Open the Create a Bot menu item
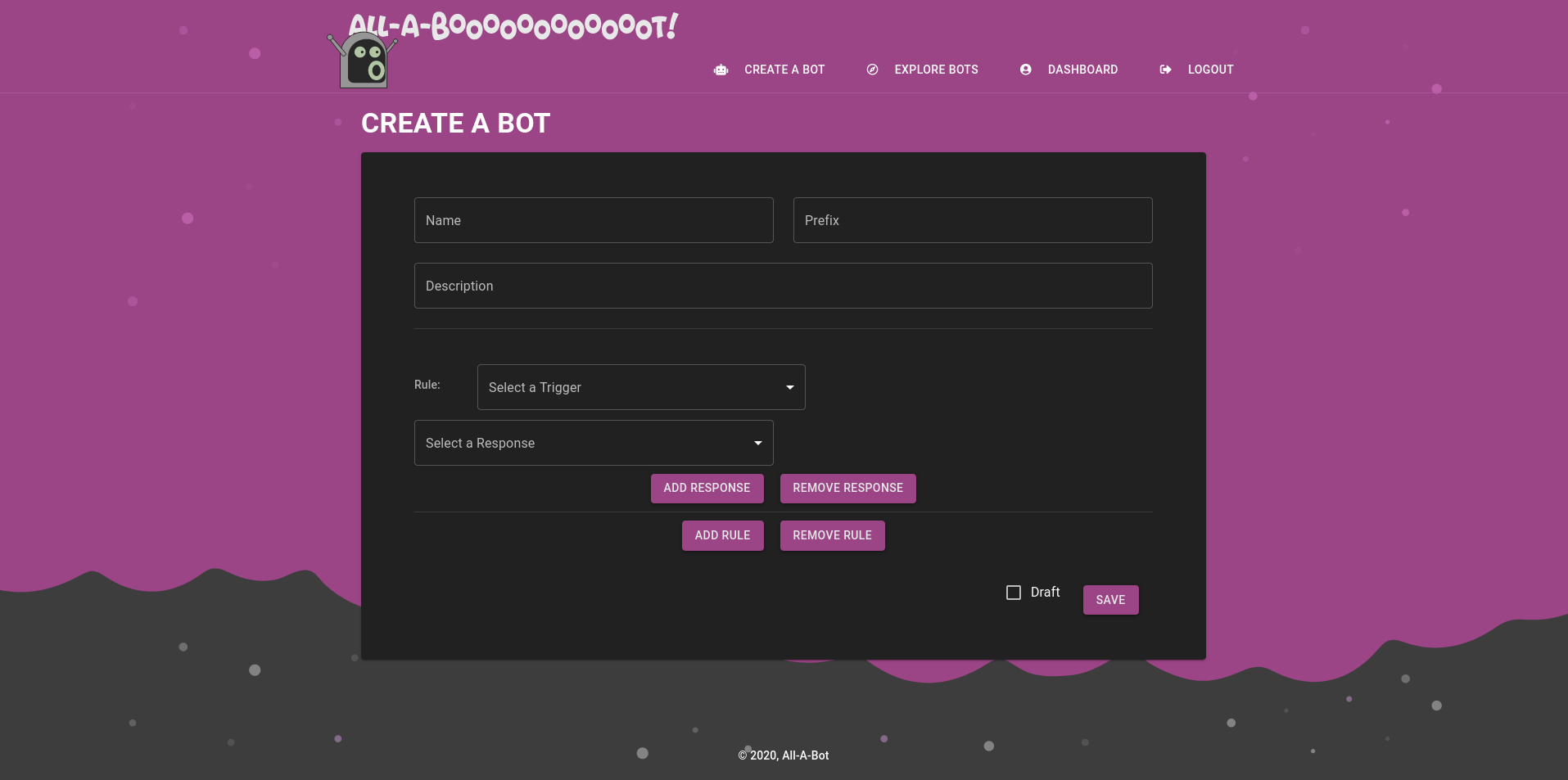 (784, 70)
